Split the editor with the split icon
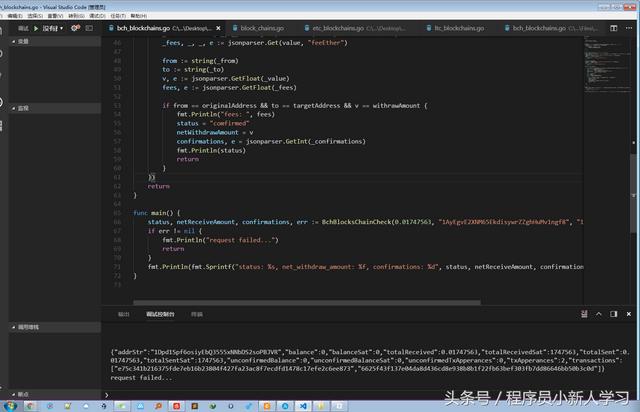Image resolution: width=640 pixels, height=412 pixels. (613, 28)
